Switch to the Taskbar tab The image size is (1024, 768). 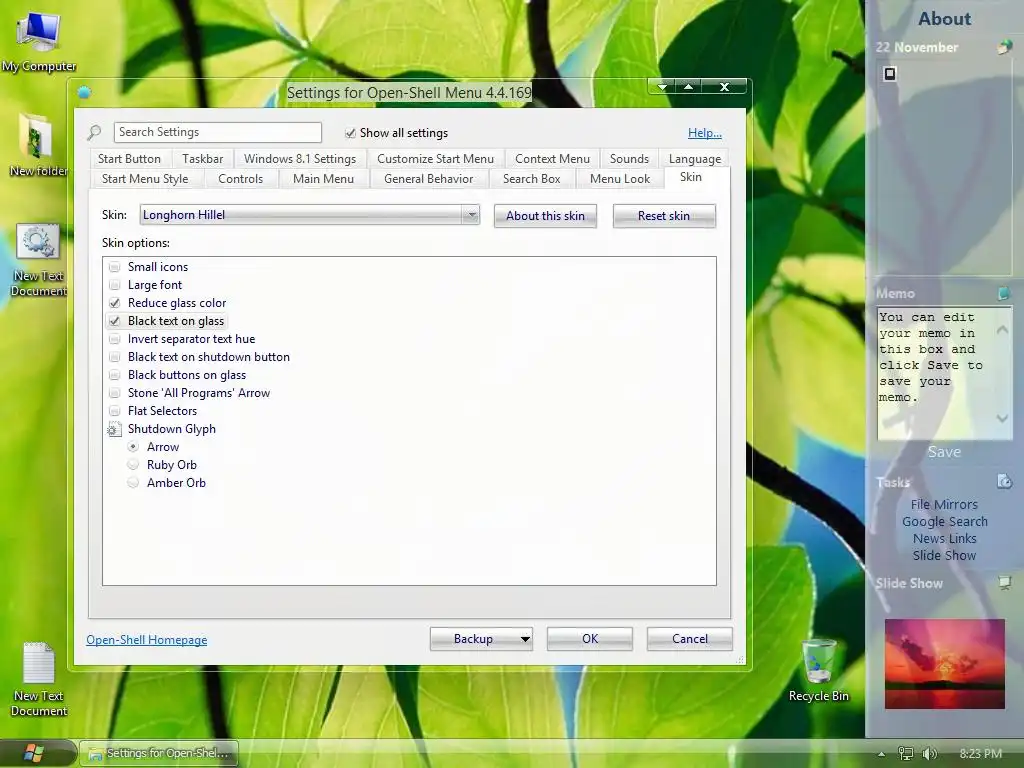[x=202, y=159]
